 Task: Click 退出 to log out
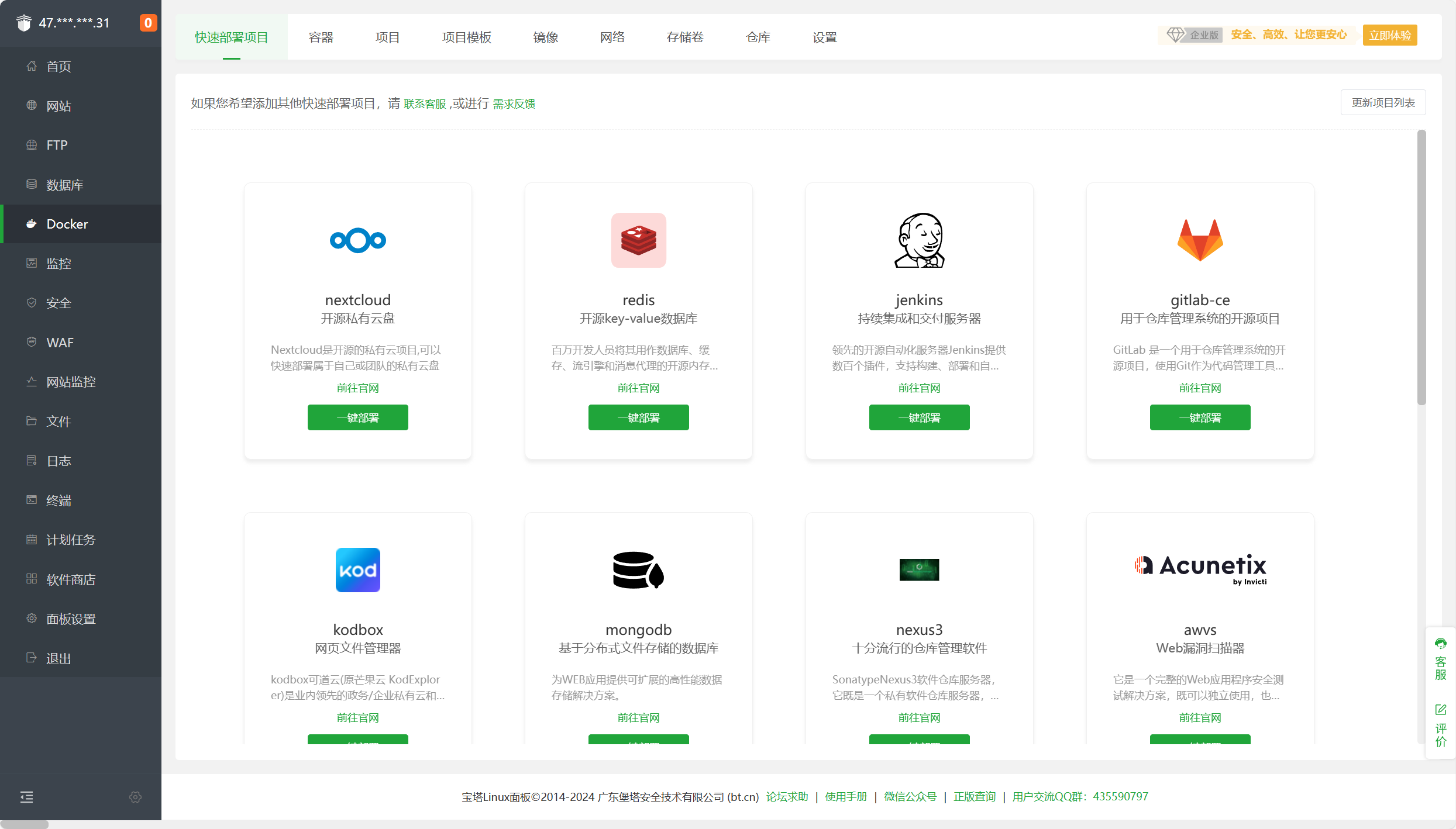click(81, 658)
